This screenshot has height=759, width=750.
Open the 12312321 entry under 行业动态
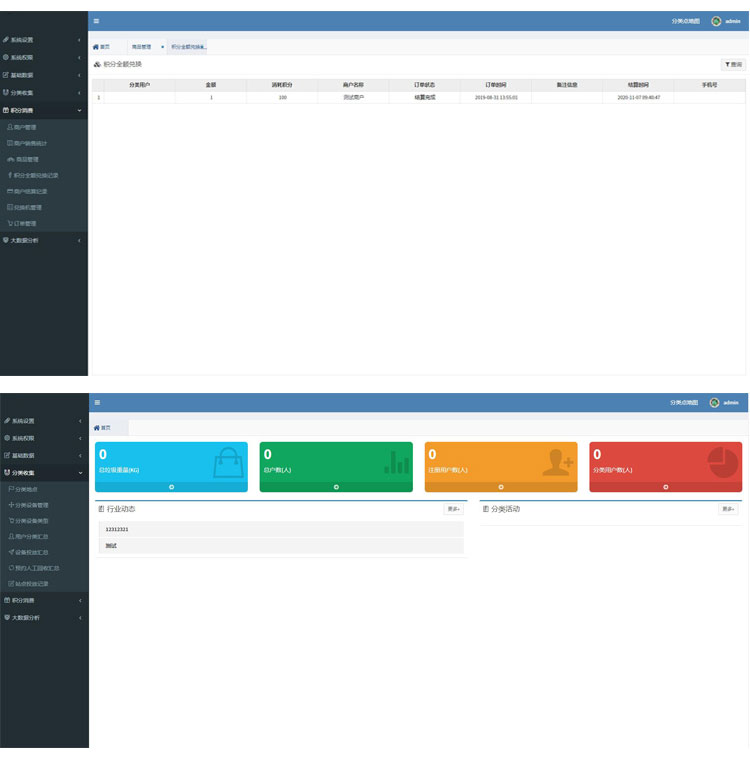pos(117,529)
